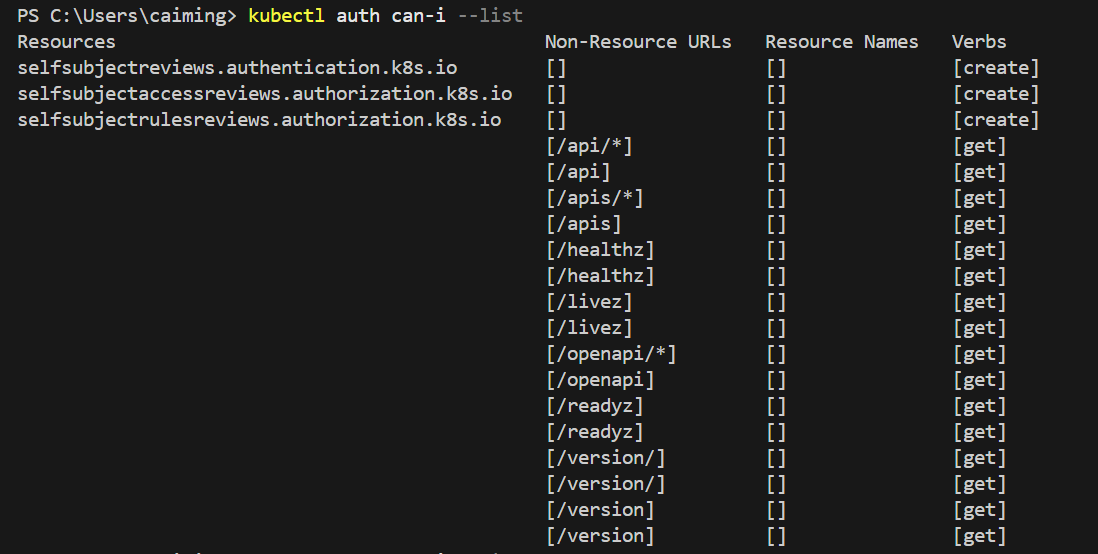Screen dimensions: 1098x554
Task: Select the Verbs column header
Action: tap(979, 42)
